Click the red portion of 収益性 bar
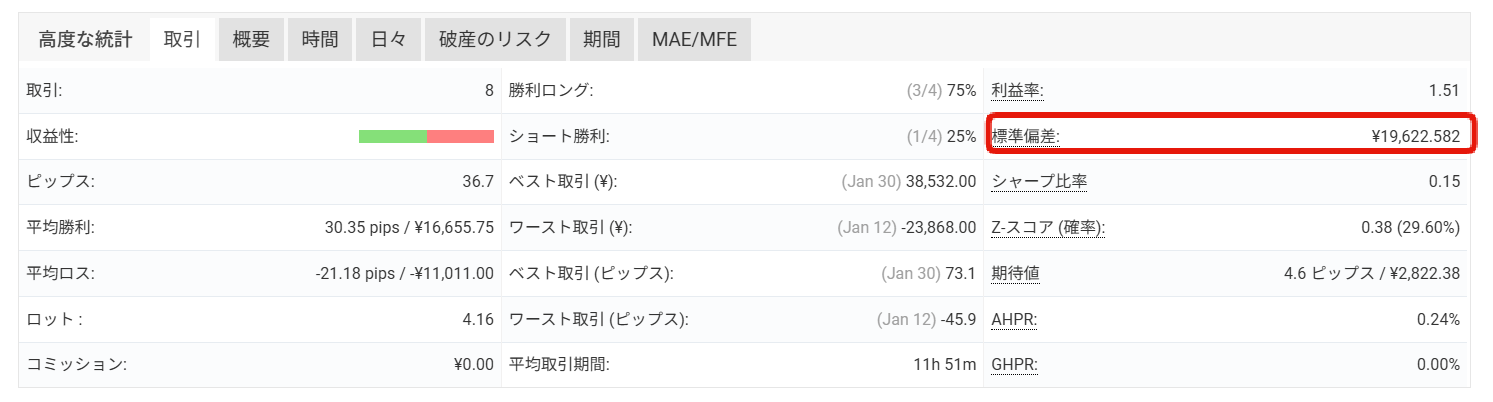The image size is (1493, 402). click(x=460, y=137)
